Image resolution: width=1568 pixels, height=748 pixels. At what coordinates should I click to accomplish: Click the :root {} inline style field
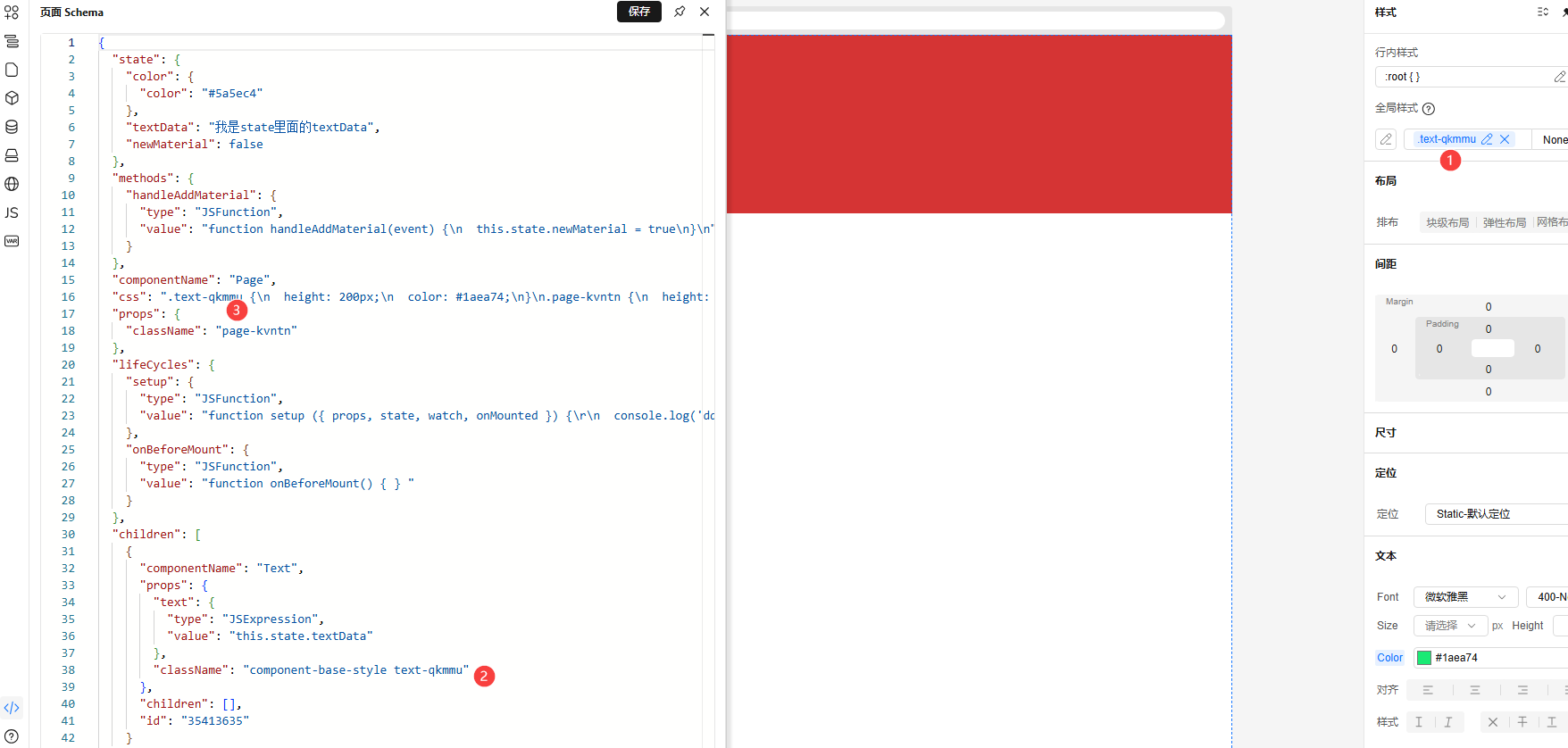tap(1464, 77)
